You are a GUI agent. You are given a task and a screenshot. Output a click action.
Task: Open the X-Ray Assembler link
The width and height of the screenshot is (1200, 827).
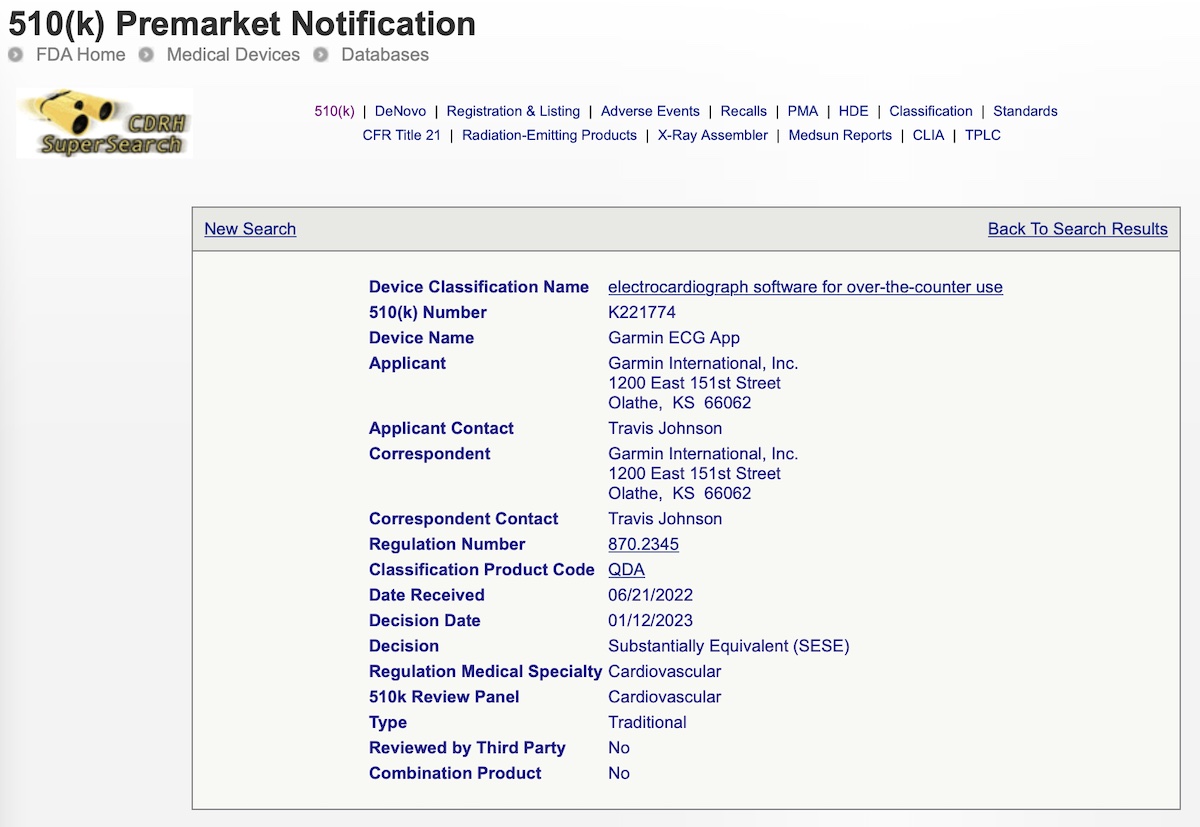pyautogui.click(x=713, y=135)
